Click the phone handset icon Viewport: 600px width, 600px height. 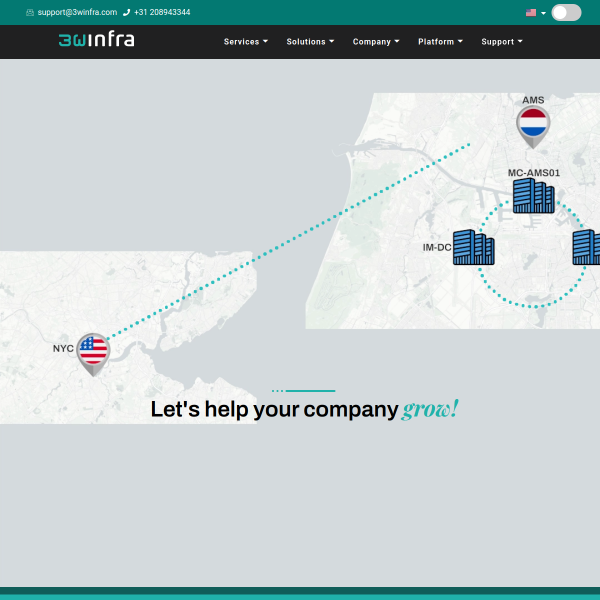(x=126, y=13)
